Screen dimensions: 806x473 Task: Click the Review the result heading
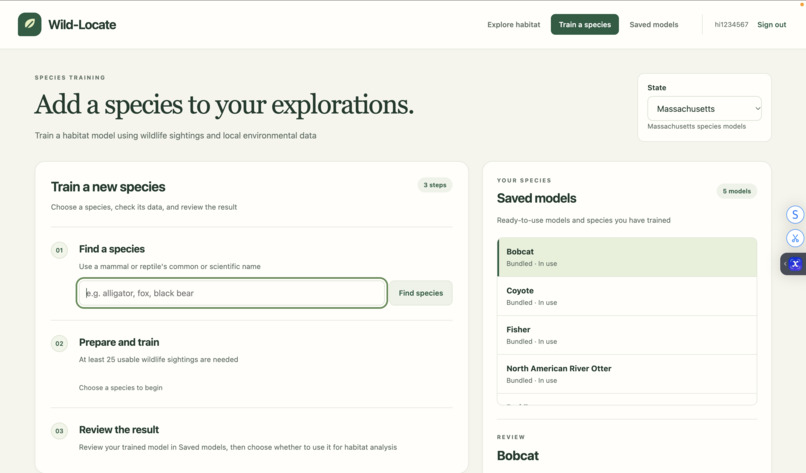(x=119, y=430)
